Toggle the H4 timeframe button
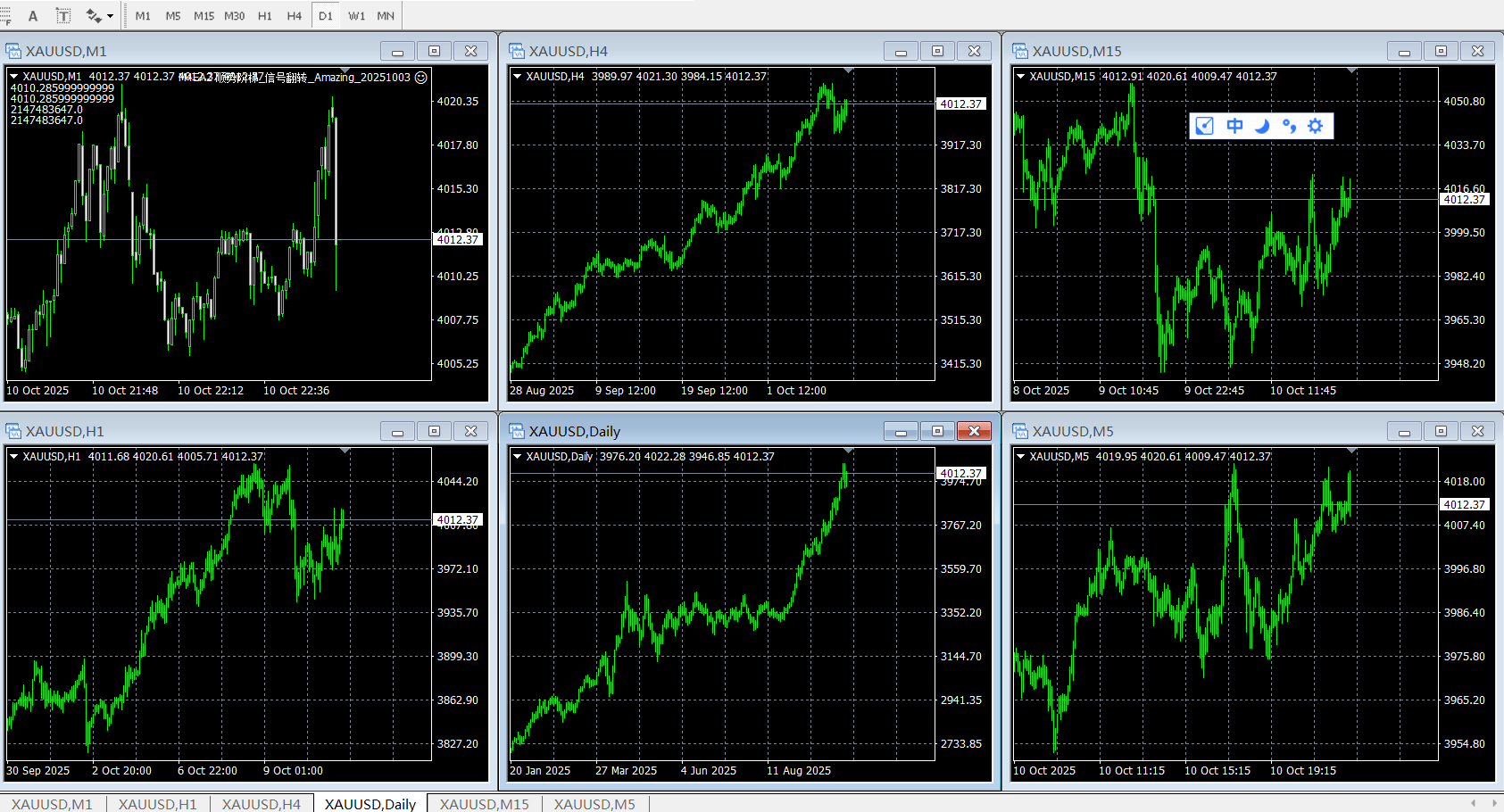1504x812 pixels. pos(295,16)
